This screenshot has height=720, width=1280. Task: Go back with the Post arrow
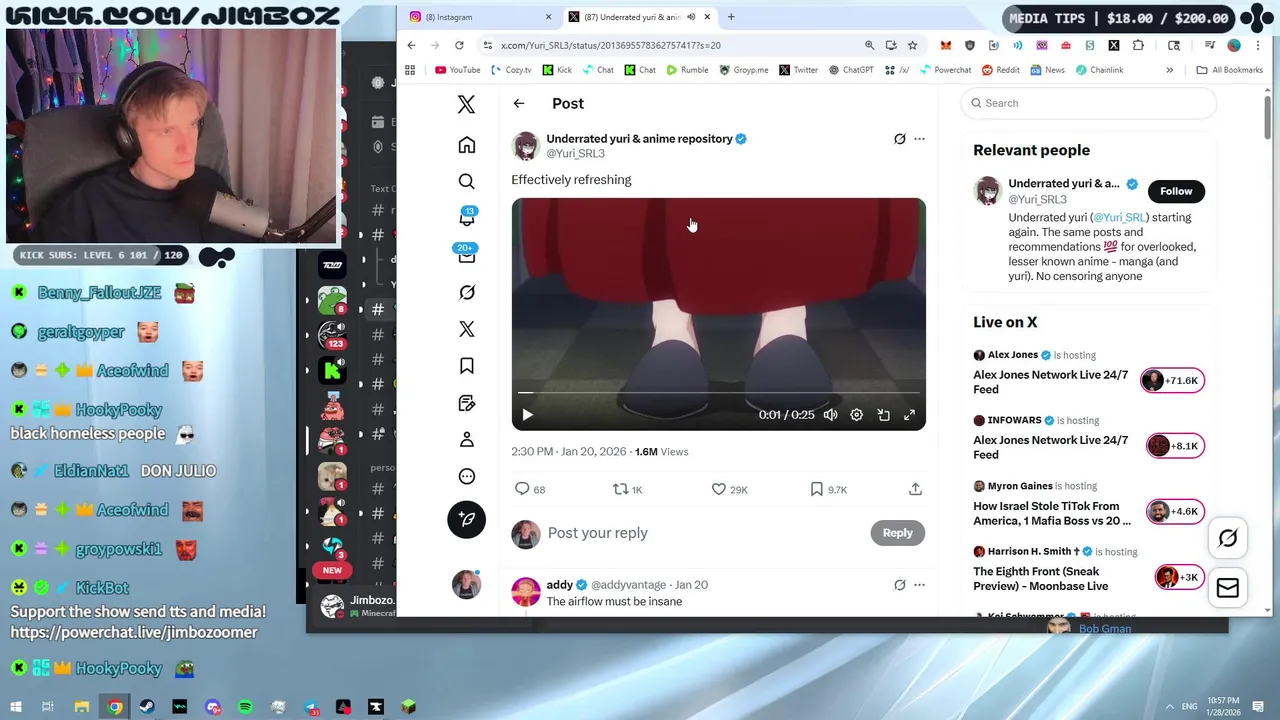click(518, 103)
